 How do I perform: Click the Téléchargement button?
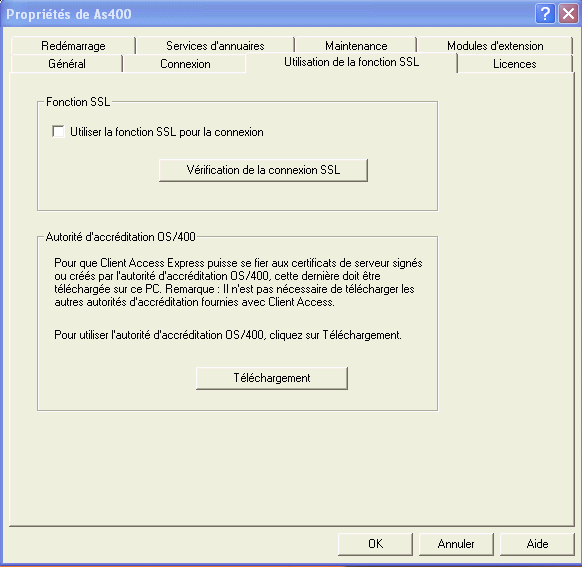(x=272, y=378)
